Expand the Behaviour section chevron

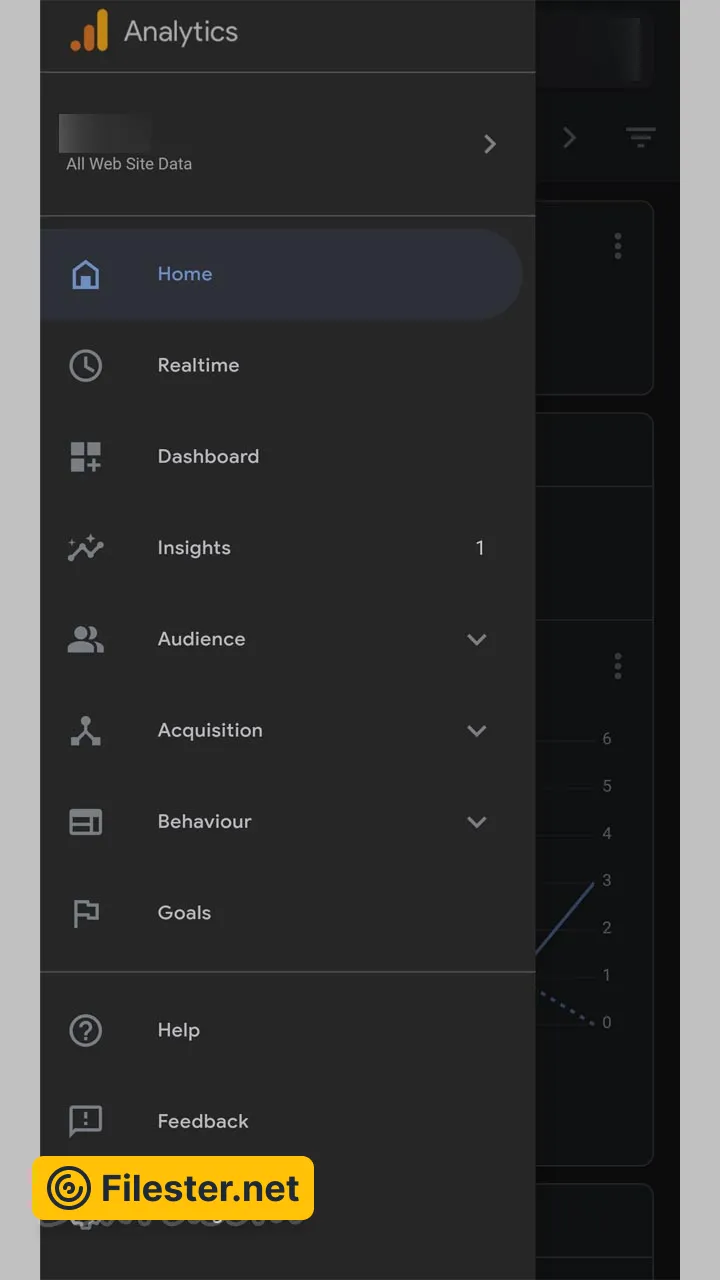click(477, 822)
